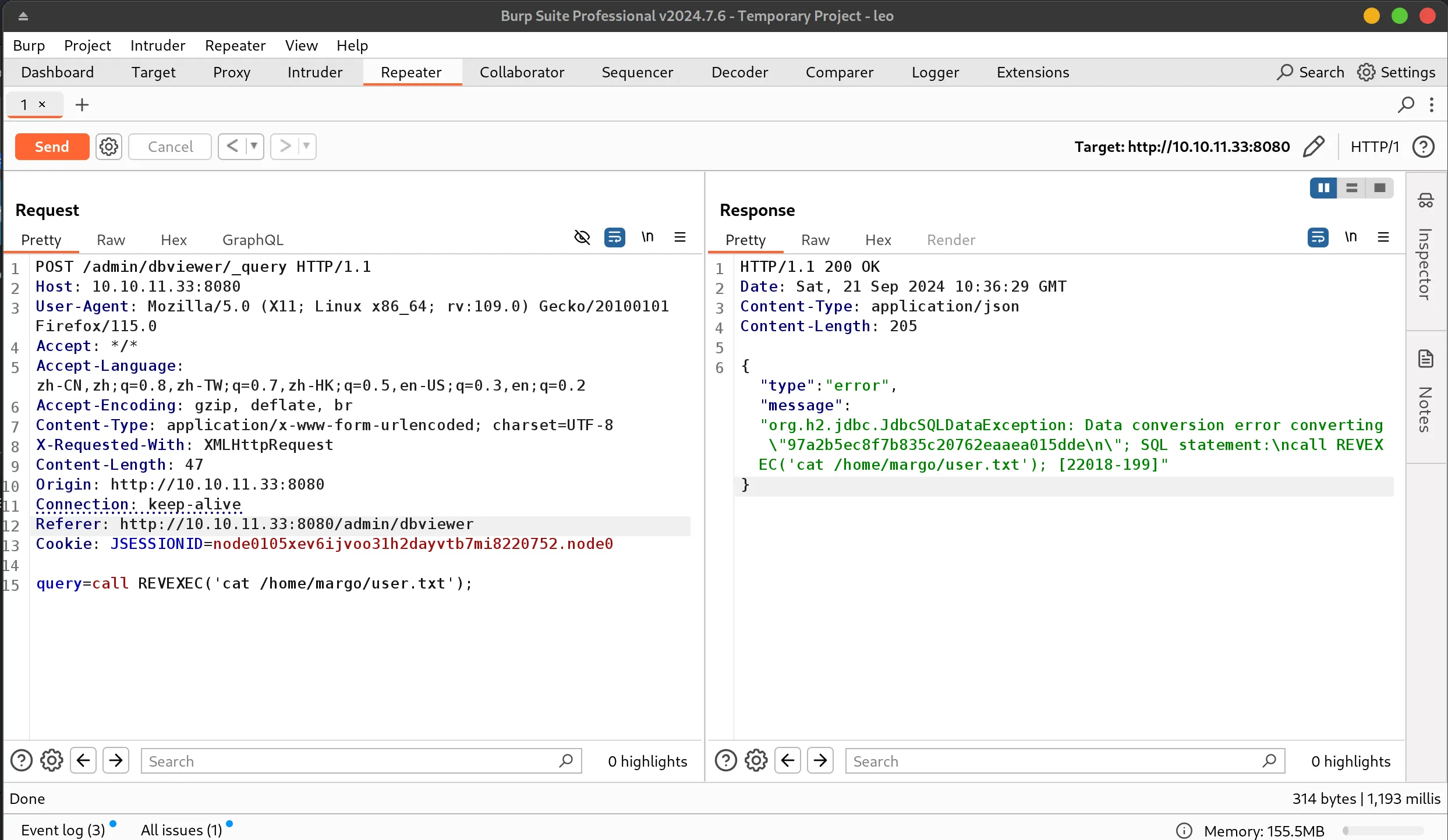Show the request Hex view
Screen dimensions: 1448x840
pyautogui.click(x=174, y=240)
